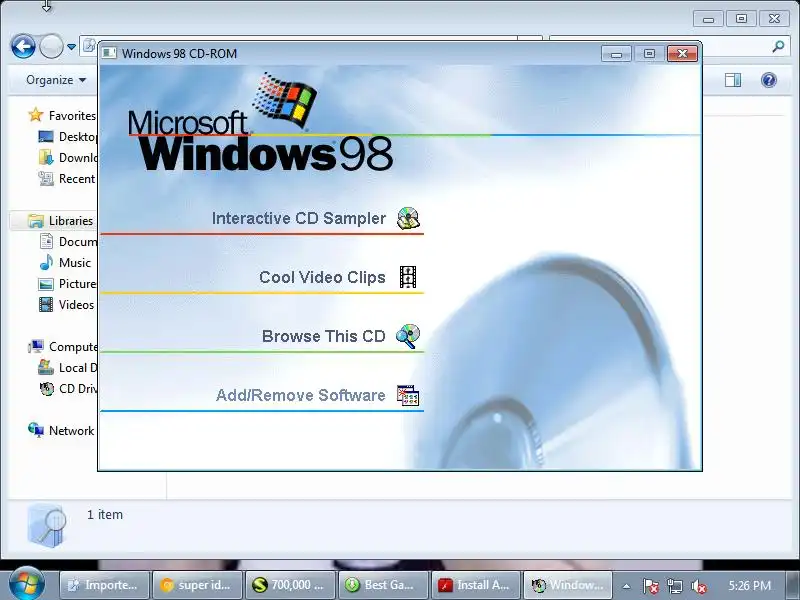Screen dimensions: 800x600
Task: Switch to the Importe... taskbar button
Action: tap(105, 585)
